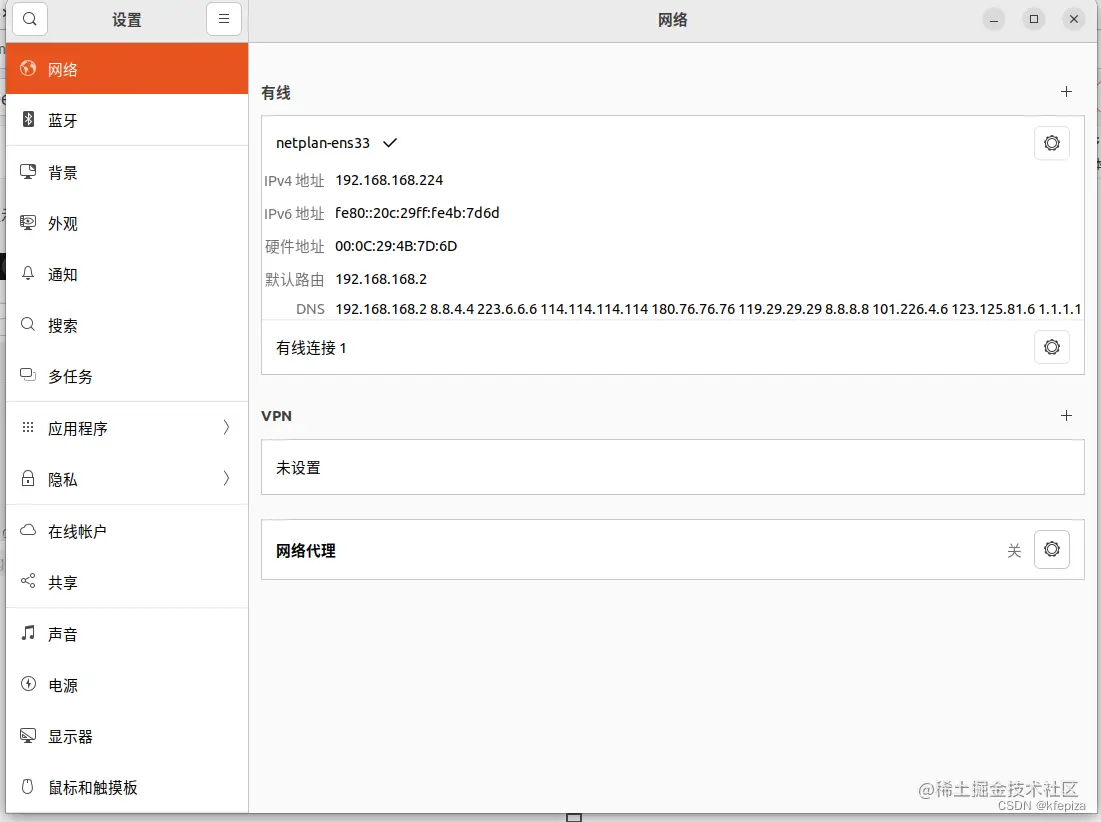Screen dimensions: 1101x822
Task: Click IPv6 address fe80::20c:29ff:fe4b:7d6d
Action: [417, 213]
